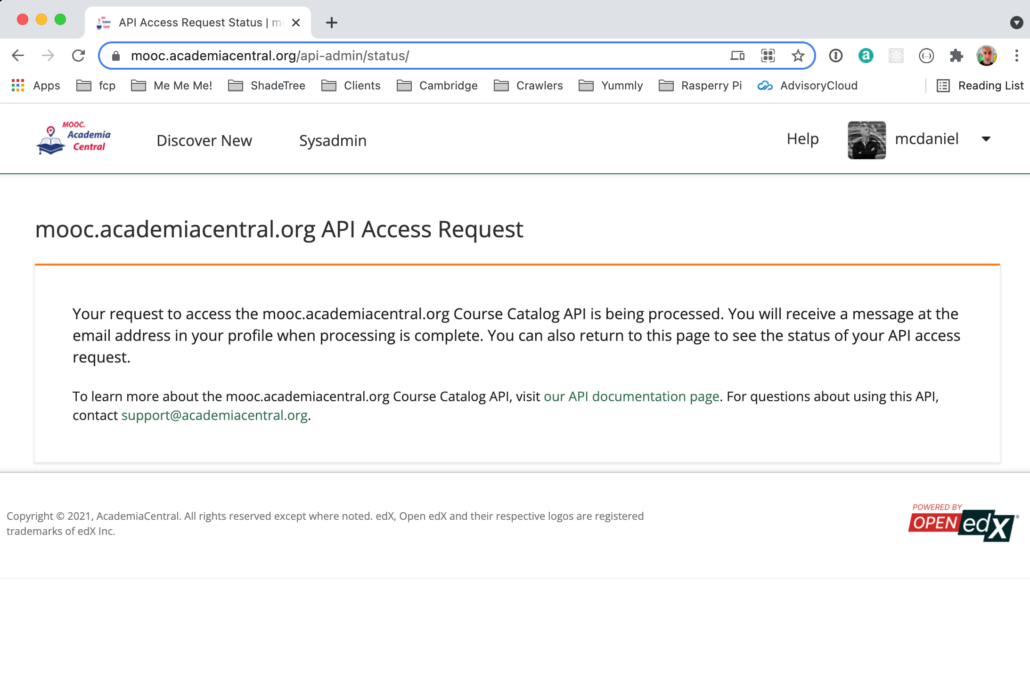Open the Sysadmin navigation item

[333, 141]
